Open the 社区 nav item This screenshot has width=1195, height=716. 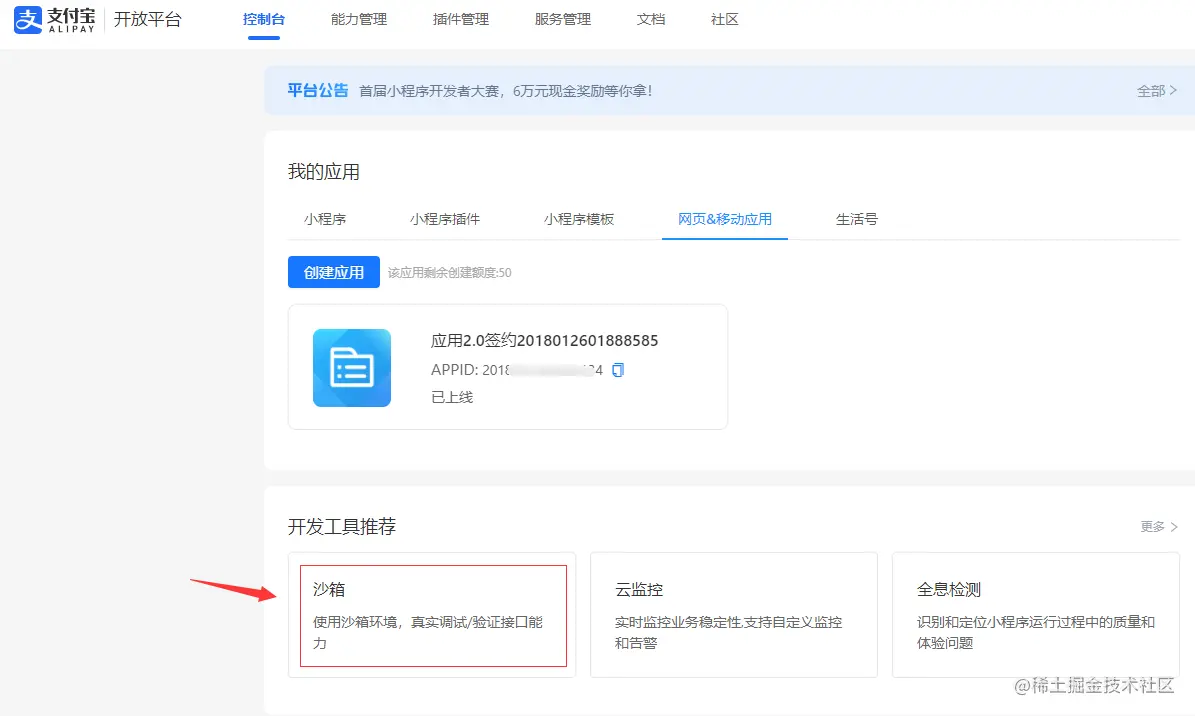coord(725,19)
